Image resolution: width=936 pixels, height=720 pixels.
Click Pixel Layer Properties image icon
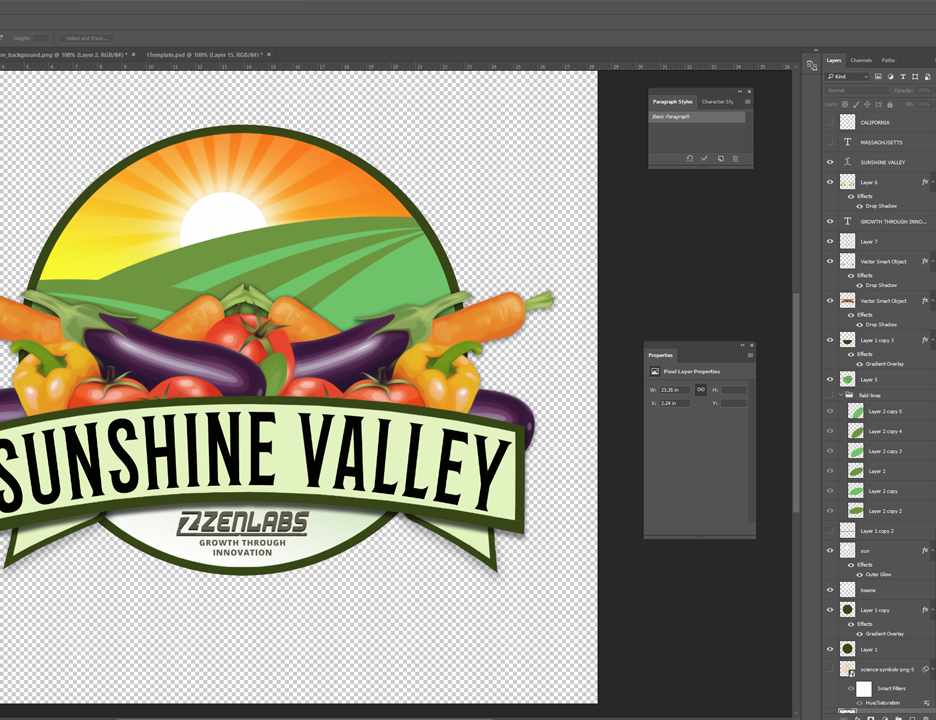pos(655,371)
